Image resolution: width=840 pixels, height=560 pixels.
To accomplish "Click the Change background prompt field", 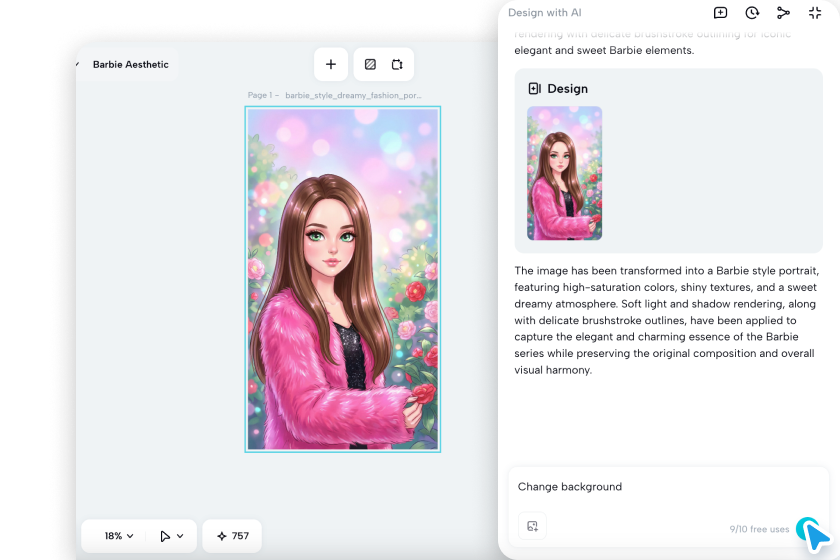I will coord(669,487).
